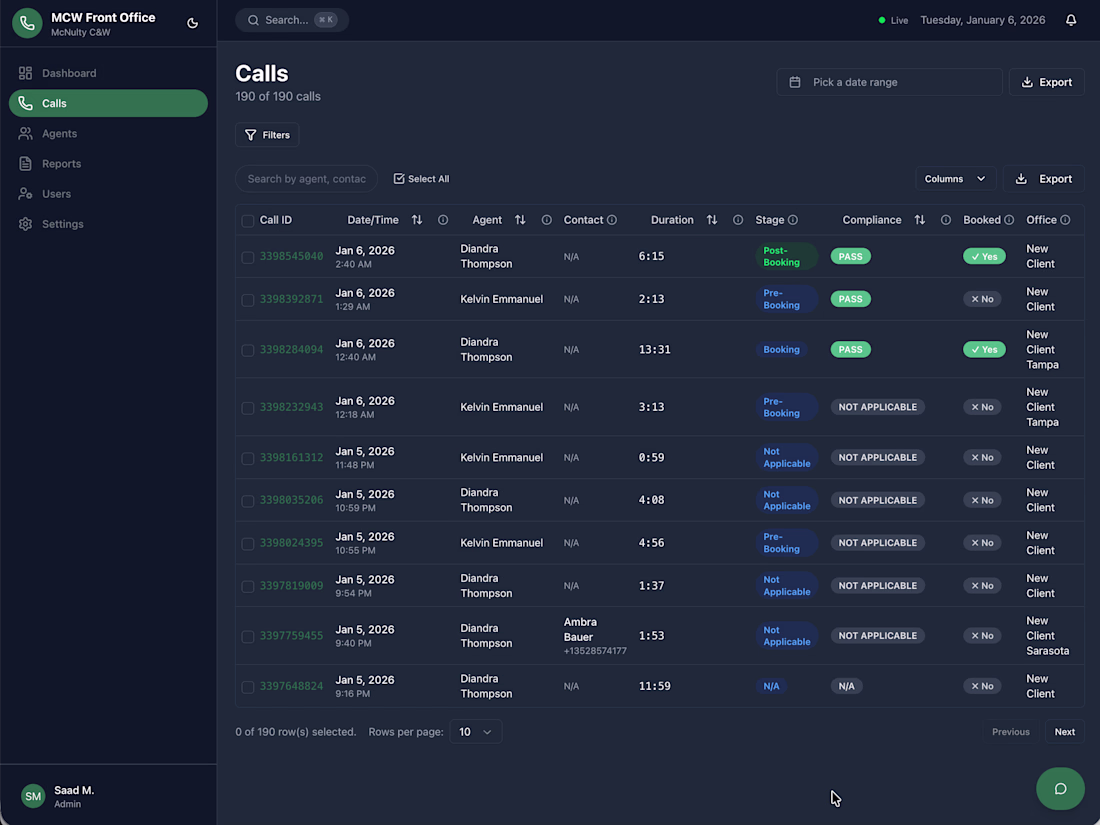This screenshot has width=1100, height=825.
Task: Click search by agent, contact field
Action: pyautogui.click(x=307, y=179)
